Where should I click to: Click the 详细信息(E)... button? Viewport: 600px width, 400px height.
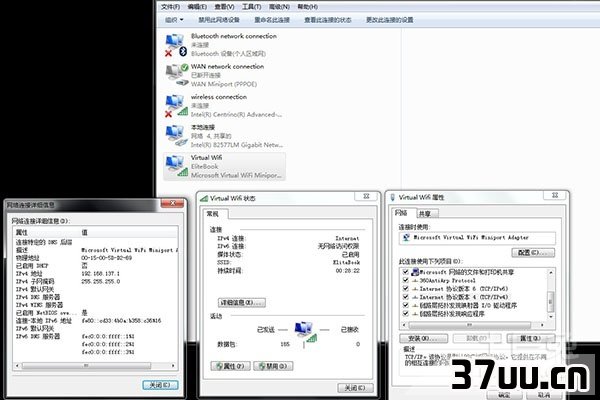(x=241, y=303)
